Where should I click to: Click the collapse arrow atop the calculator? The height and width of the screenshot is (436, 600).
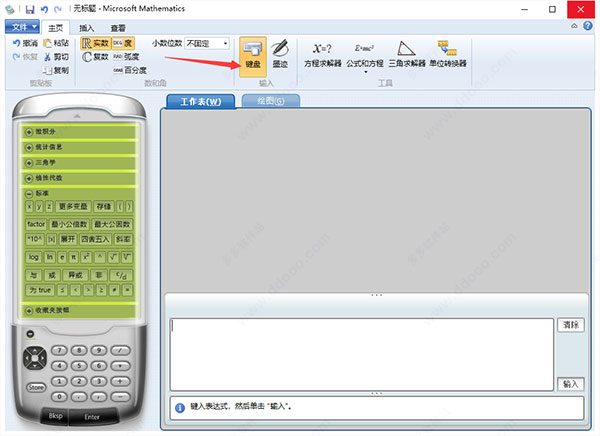[x=77, y=115]
